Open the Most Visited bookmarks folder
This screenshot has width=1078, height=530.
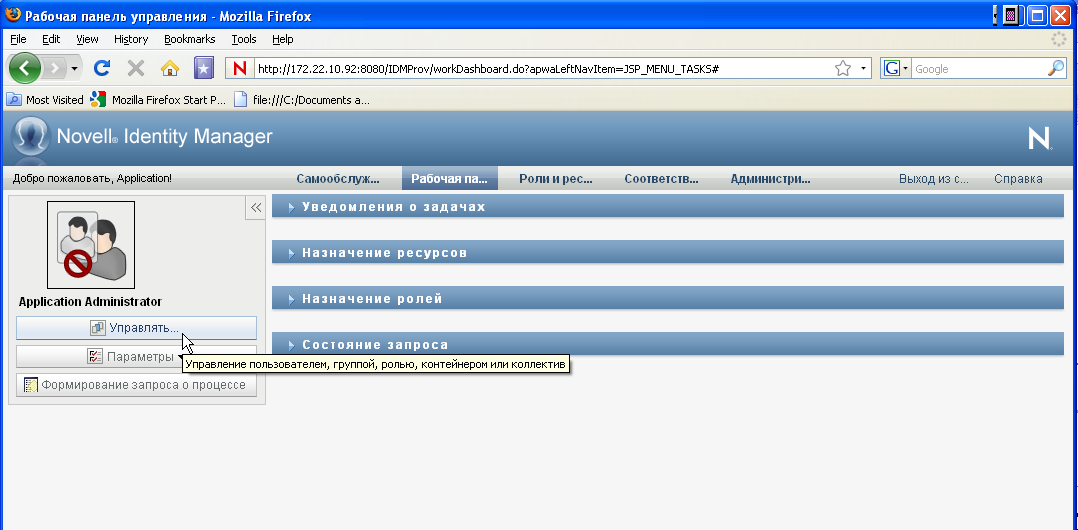pos(45,100)
